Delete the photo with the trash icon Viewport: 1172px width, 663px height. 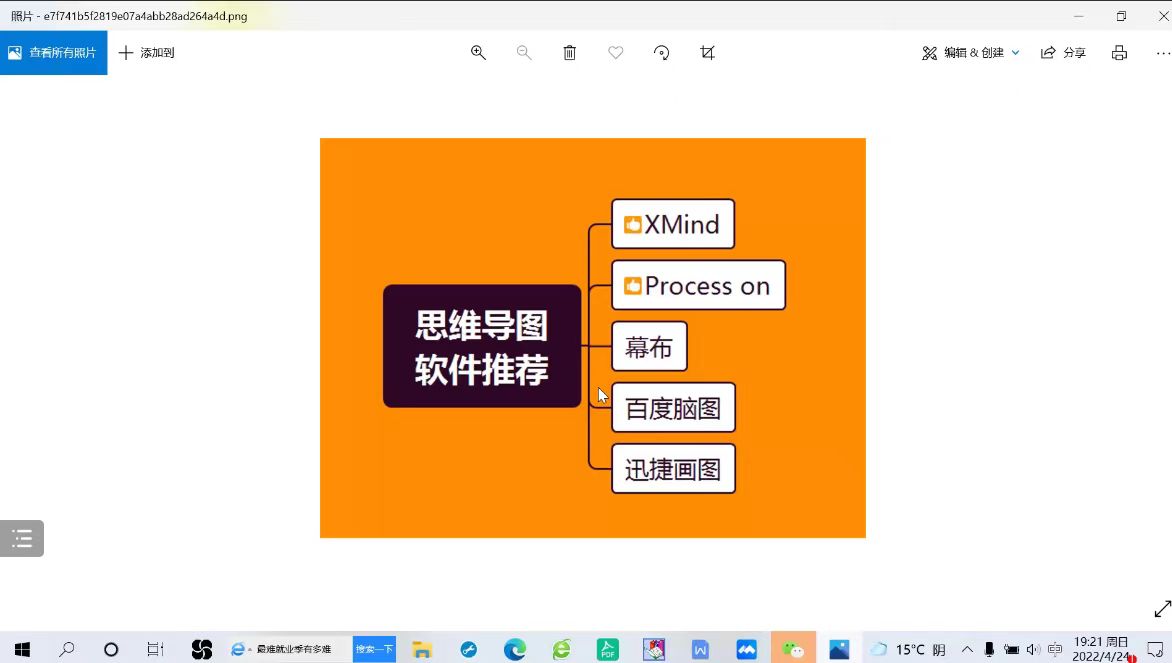pos(570,52)
